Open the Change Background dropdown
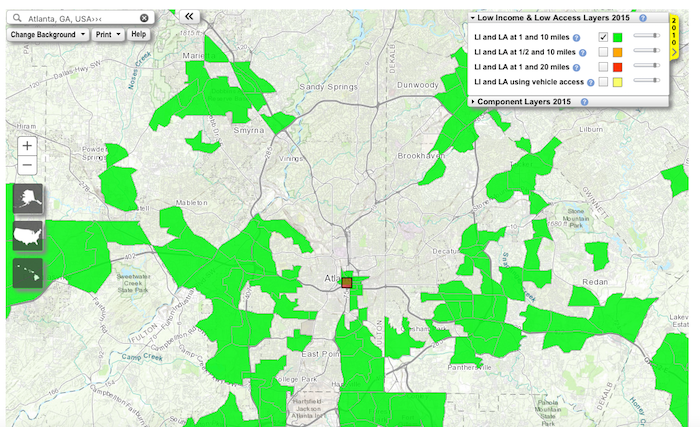Image resolution: width=700 pixels, height=427 pixels. coord(48,34)
